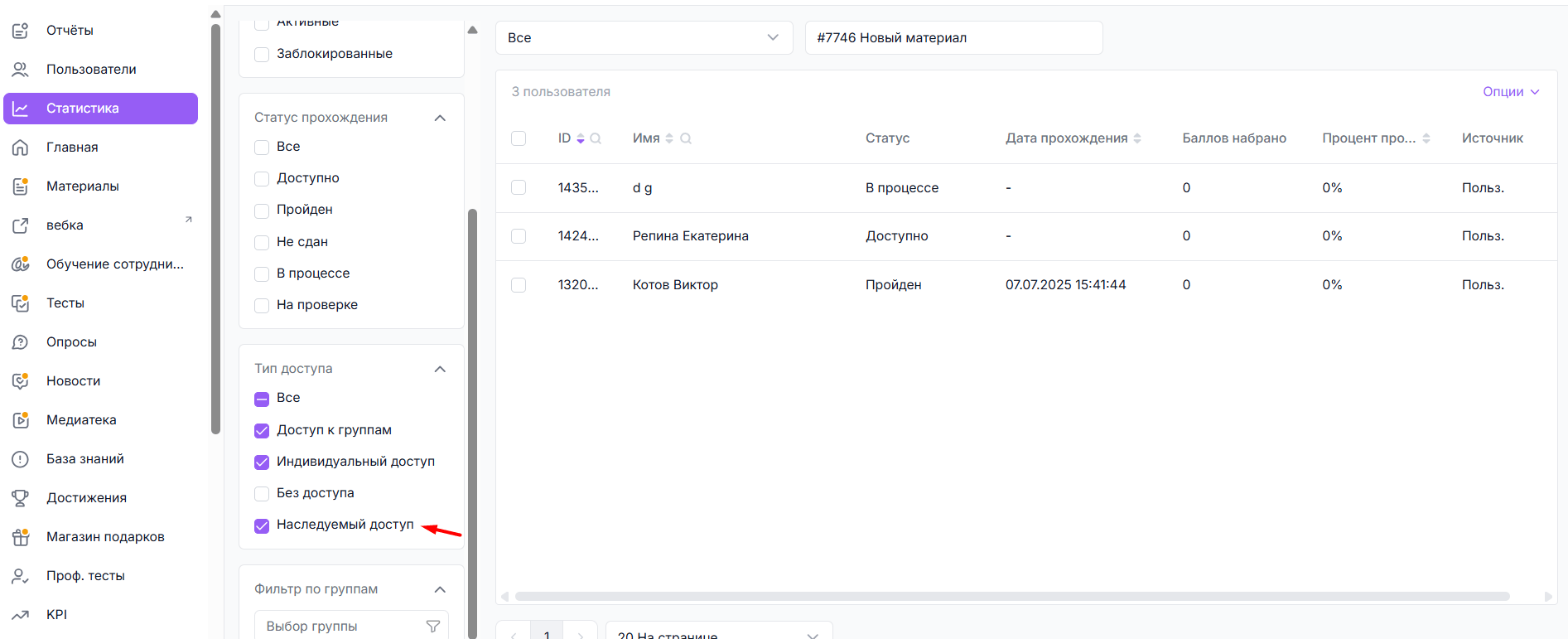This screenshot has height=639, width=1568.
Task: Collapse the Фильтр по группам section
Action: pyautogui.click(x=440, y=589)
